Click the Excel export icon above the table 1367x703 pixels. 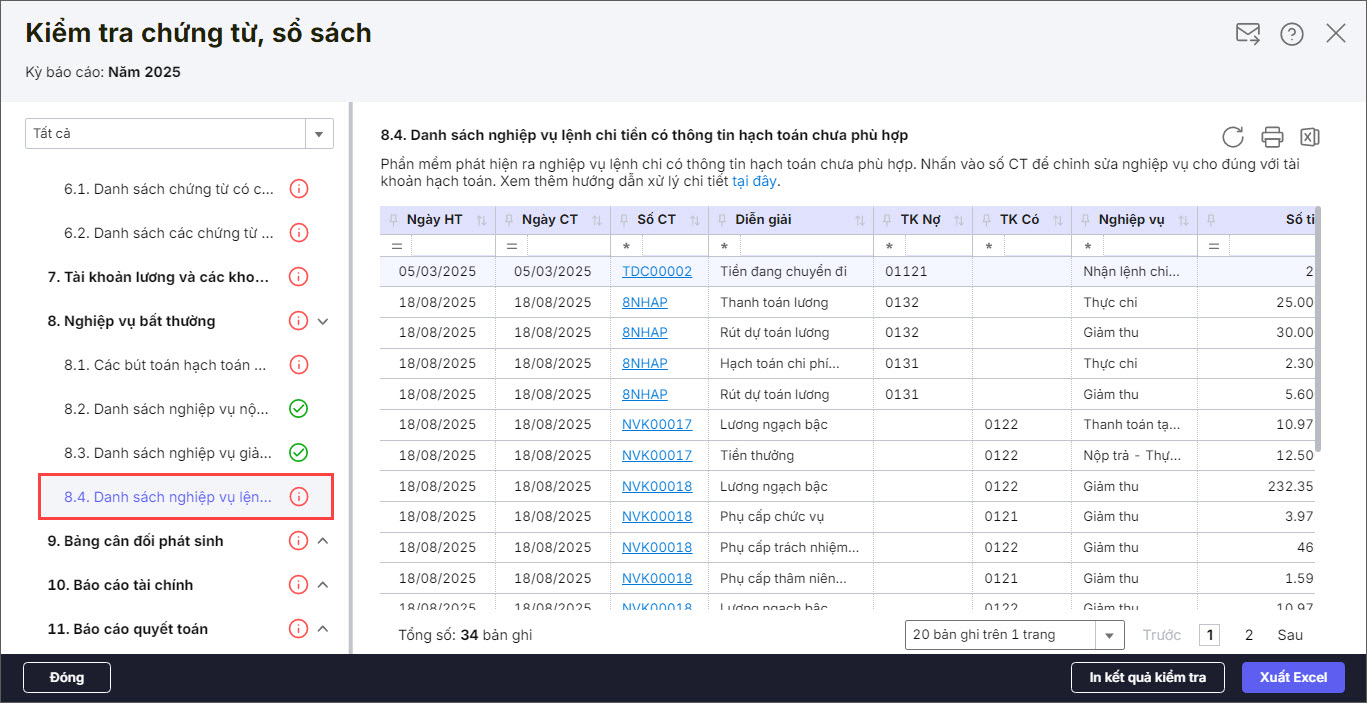pyautogui.click(x=1309, y=137)
